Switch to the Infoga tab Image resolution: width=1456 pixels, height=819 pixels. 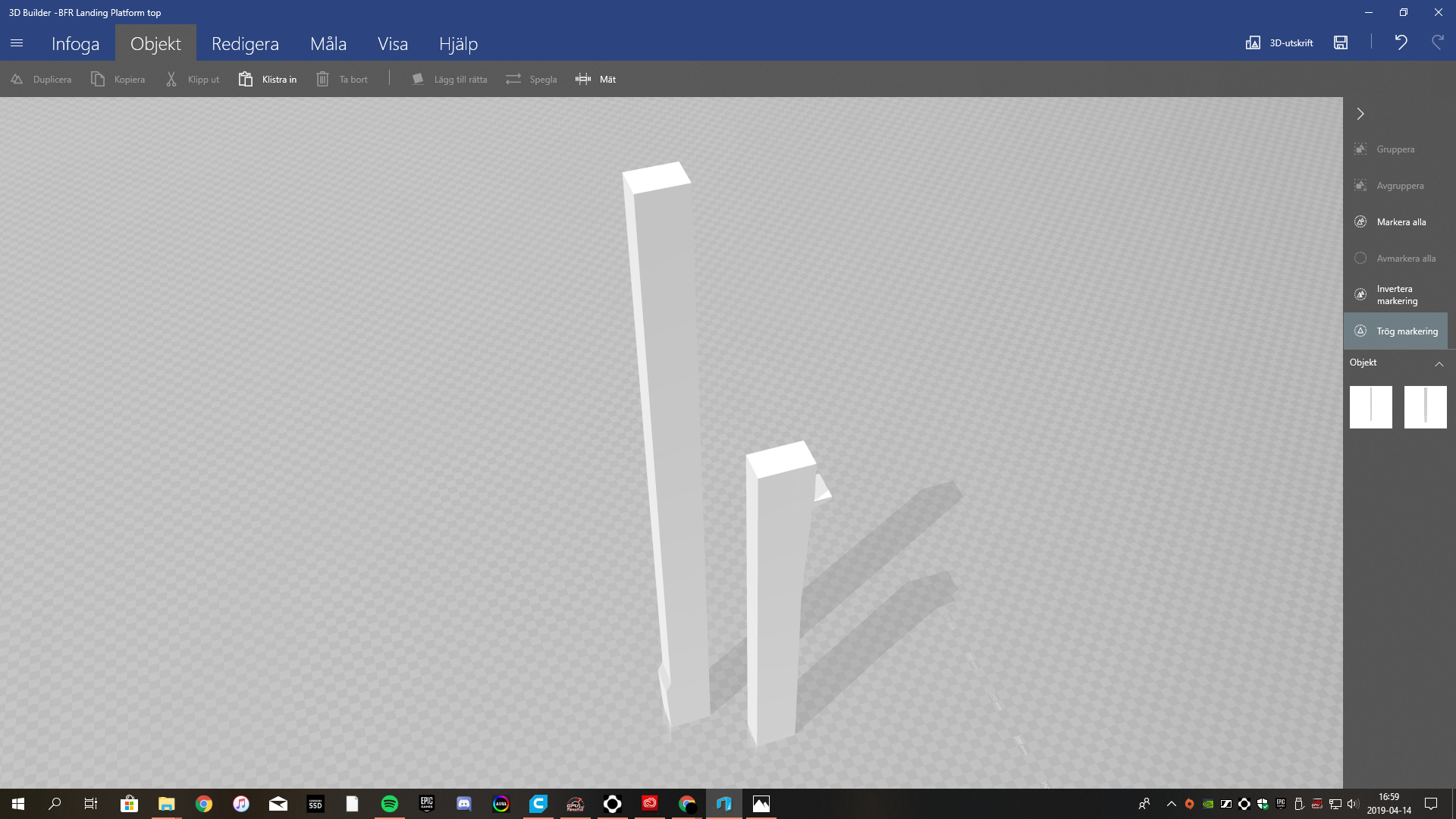pyautogui.click(x=75, y=43)
